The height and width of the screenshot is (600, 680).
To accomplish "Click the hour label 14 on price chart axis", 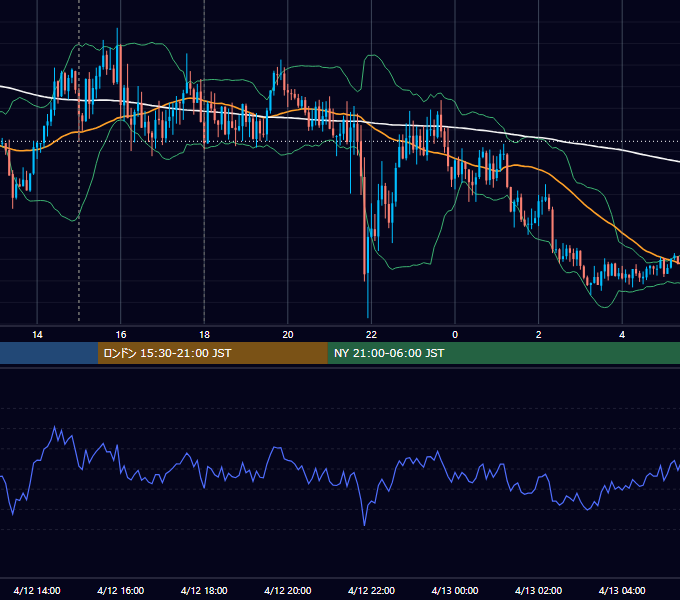I will [37, 335].
